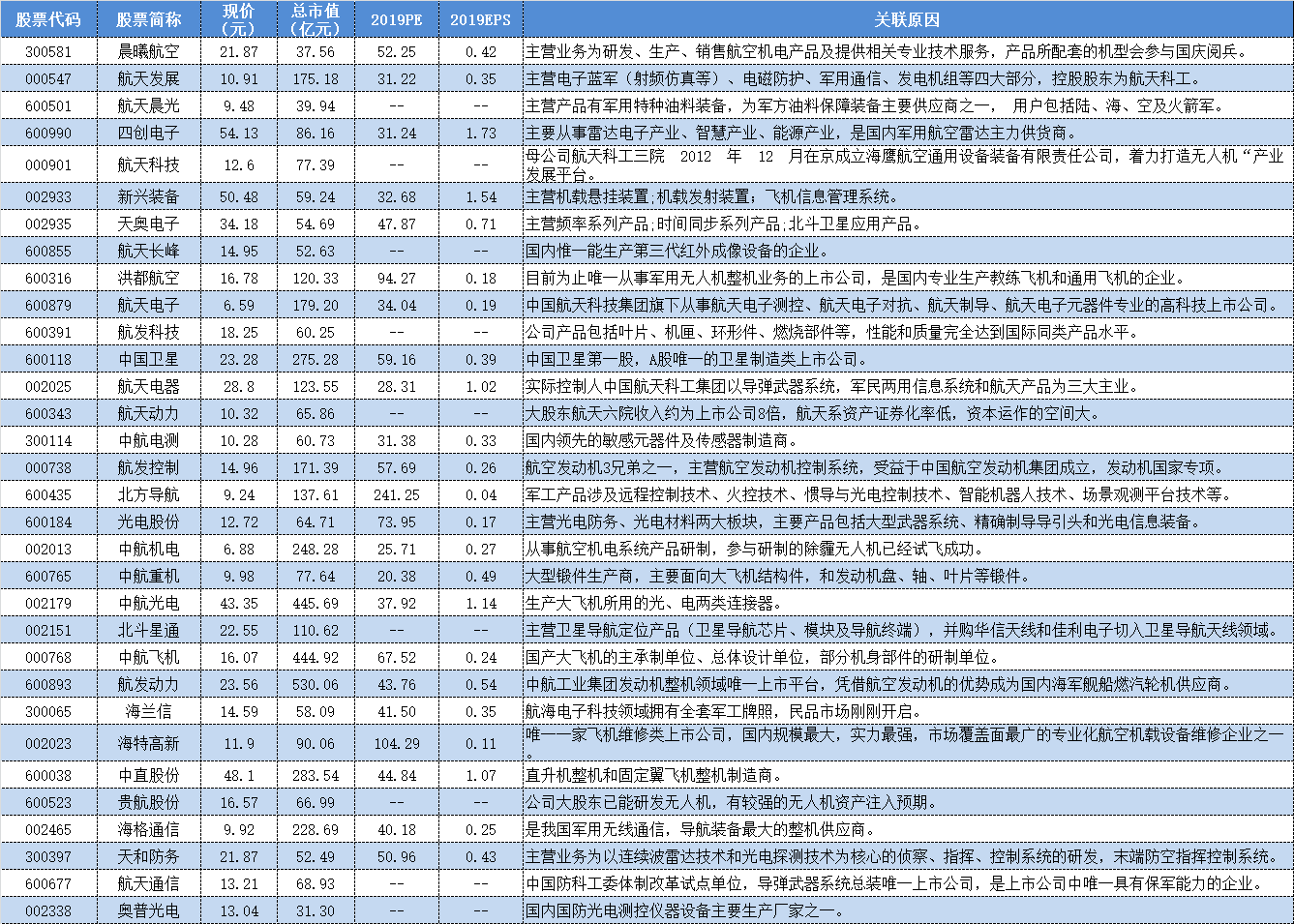Select PE value 47.87 for 天奥电子
Viewport: 1294px width, 924px height.
tap(397, 224)
